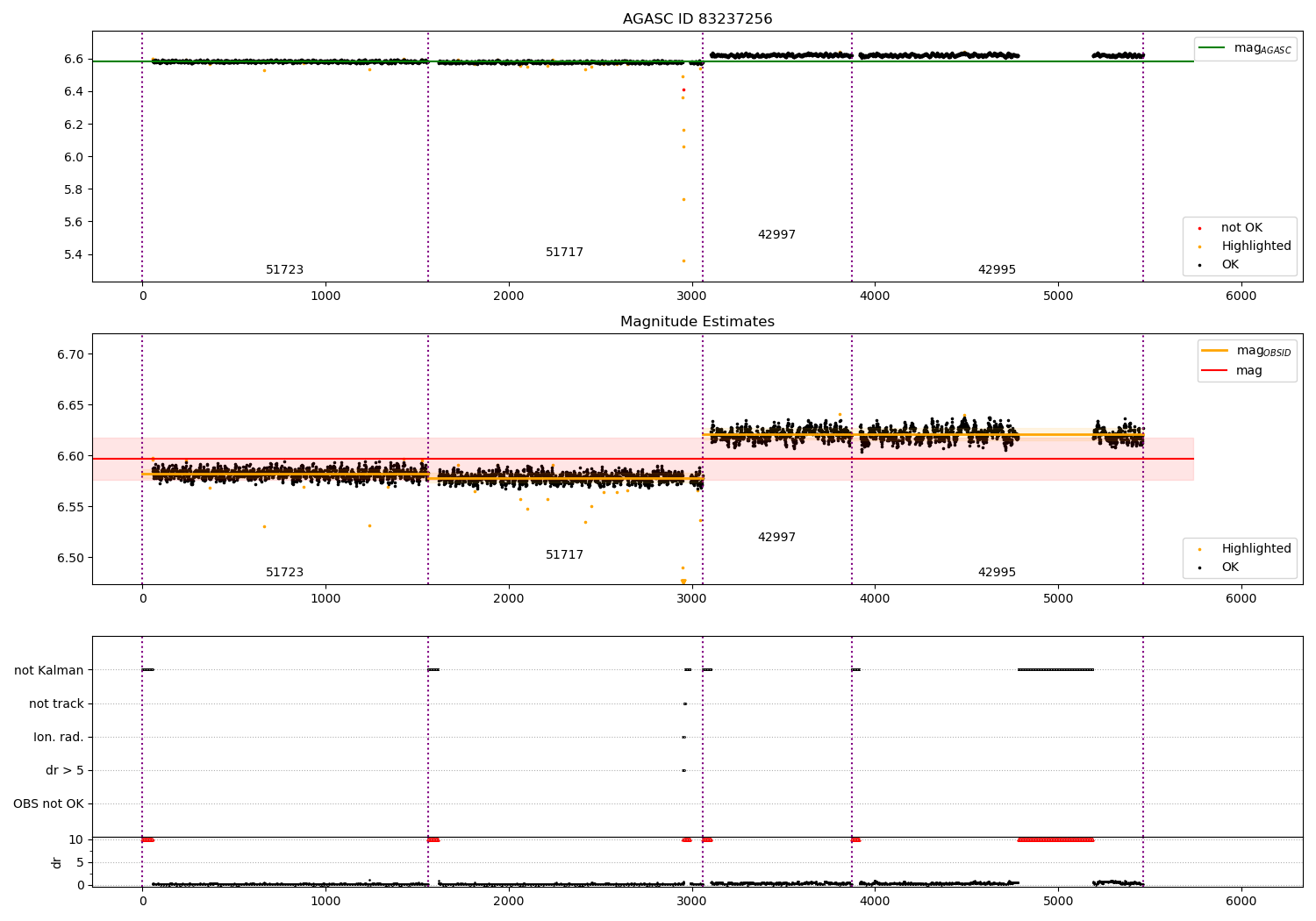Click the long red dr segment near 5000
The width and height of the screenshot is (1316, 921).
point(1055,839)
